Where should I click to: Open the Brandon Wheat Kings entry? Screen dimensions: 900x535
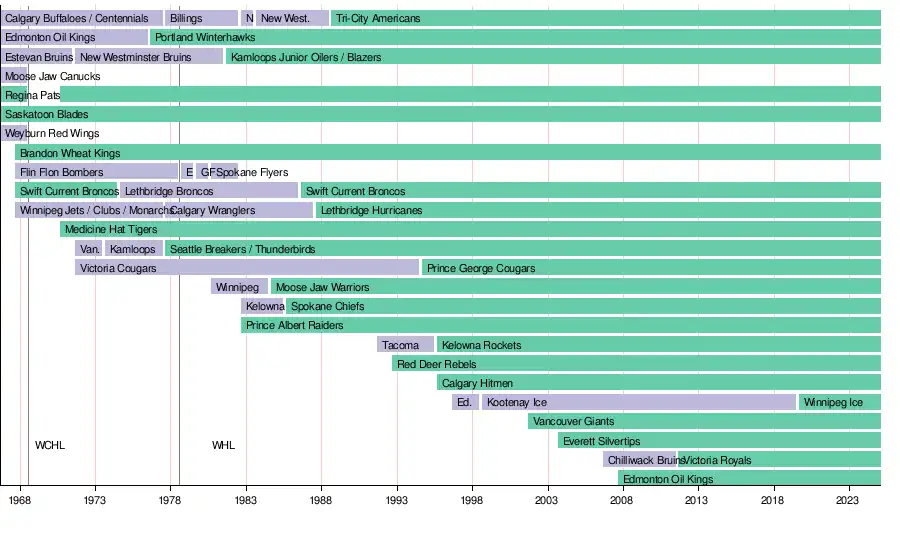pos(448,153)
